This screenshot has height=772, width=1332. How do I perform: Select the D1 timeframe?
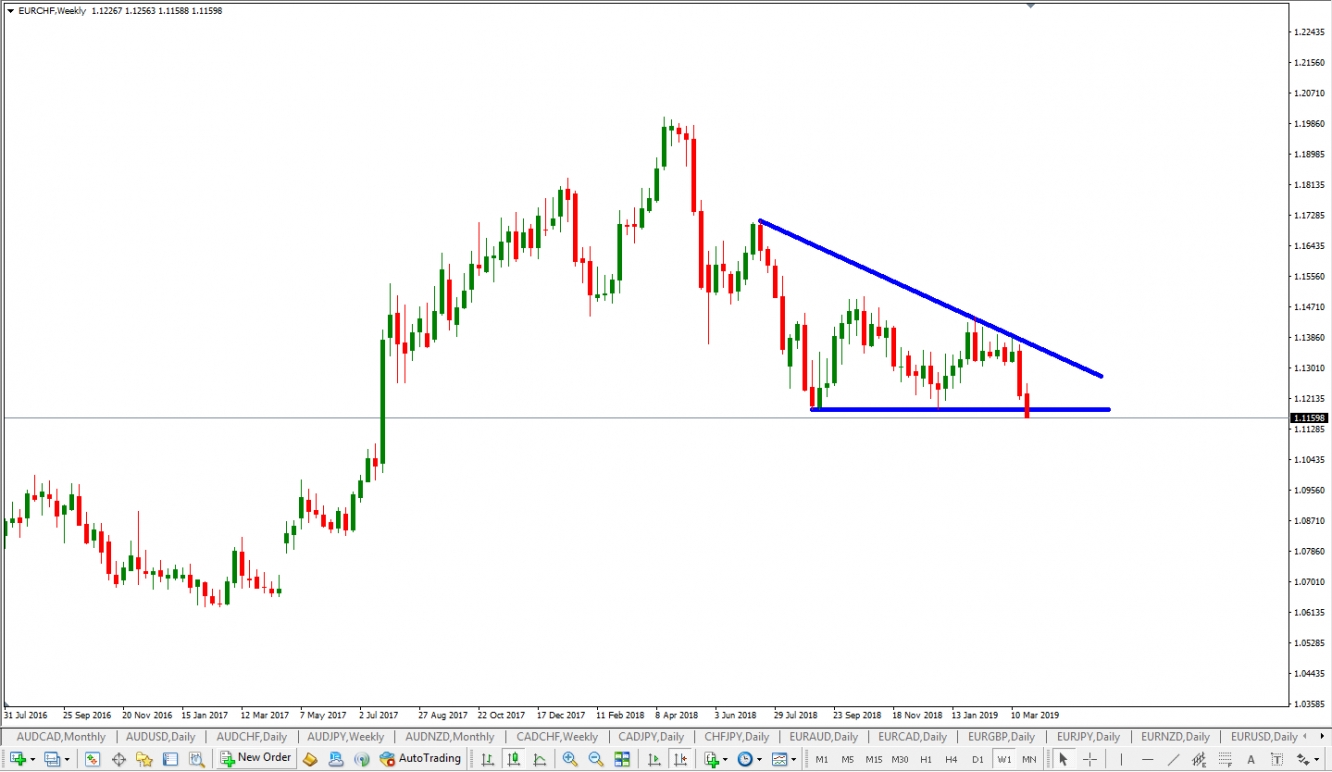coord(978,759)
